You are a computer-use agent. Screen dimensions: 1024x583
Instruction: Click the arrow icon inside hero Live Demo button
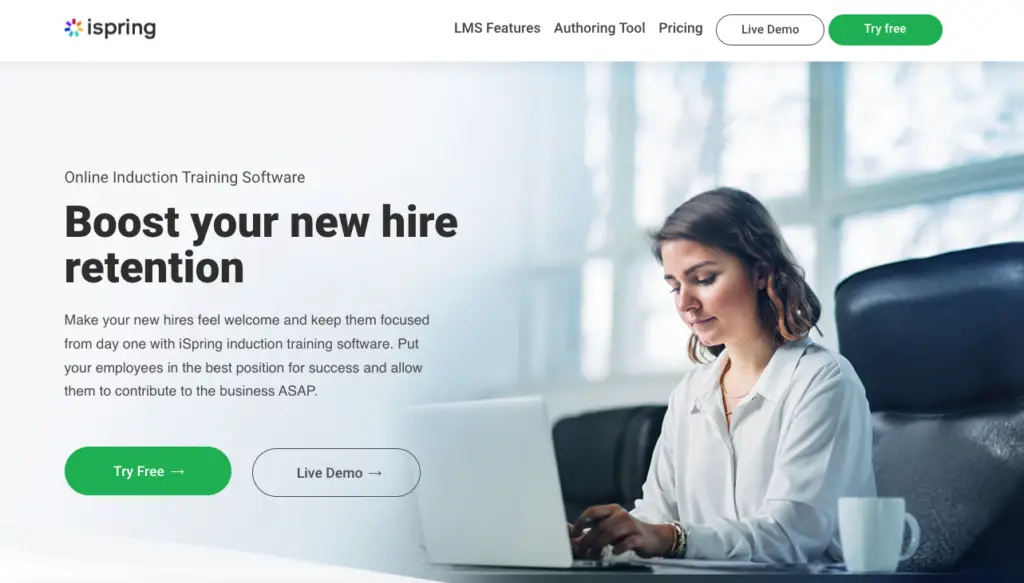pos(375,473)
